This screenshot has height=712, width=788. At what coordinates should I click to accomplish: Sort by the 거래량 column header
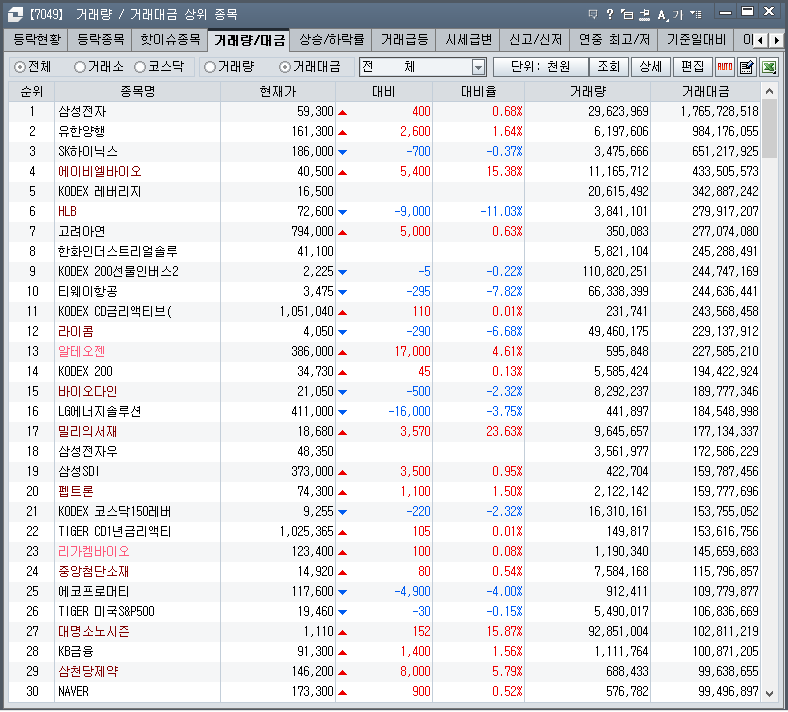587,91
